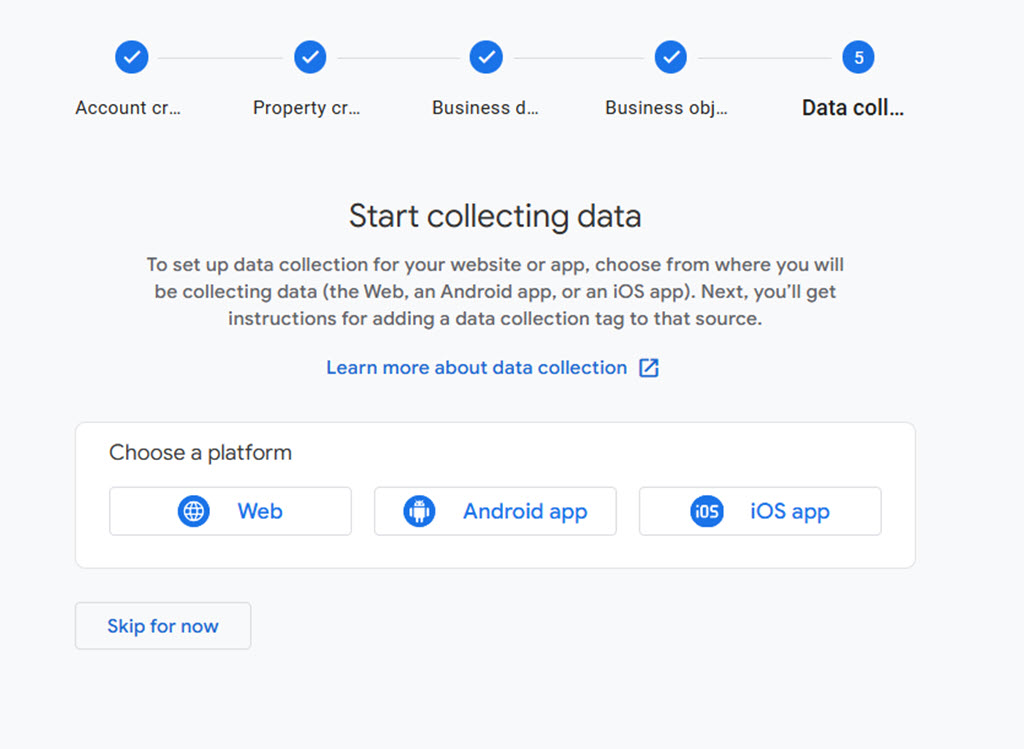Click the Android robot icon

pyautogui.click(x=419, y=511)
